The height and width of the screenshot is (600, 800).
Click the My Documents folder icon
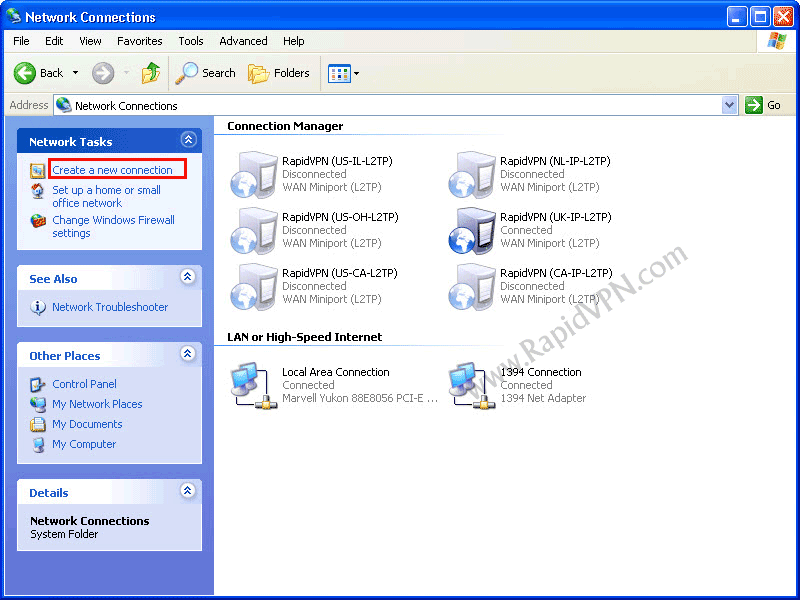[x=38, y=424]
